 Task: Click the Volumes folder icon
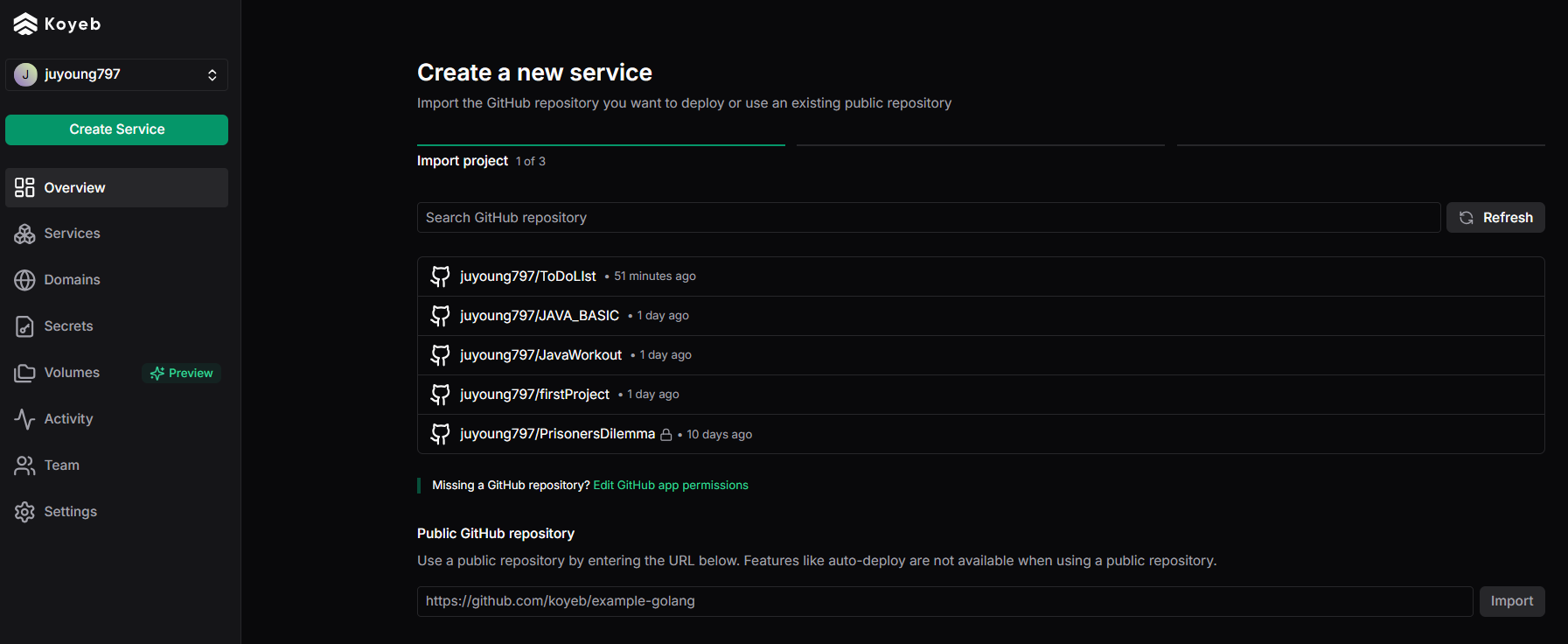pyautogui.click(x=24, y=373)
